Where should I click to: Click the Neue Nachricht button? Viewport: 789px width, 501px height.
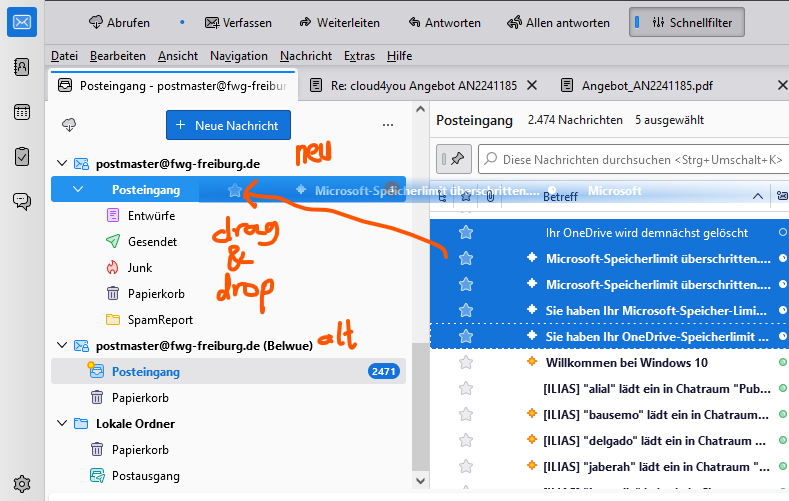click(x=228, y=125)
